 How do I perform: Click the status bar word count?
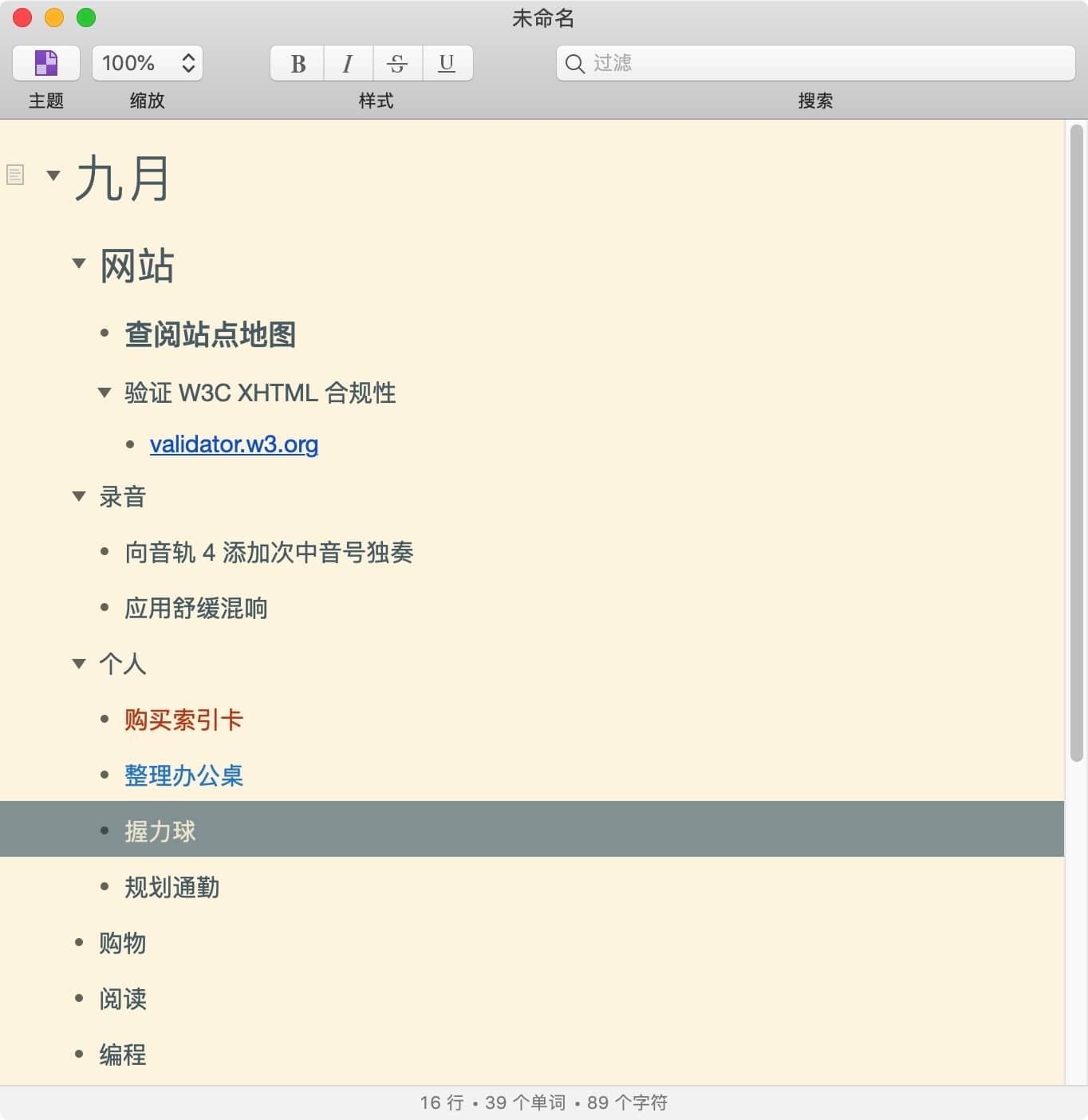[x=525, y=1102]
